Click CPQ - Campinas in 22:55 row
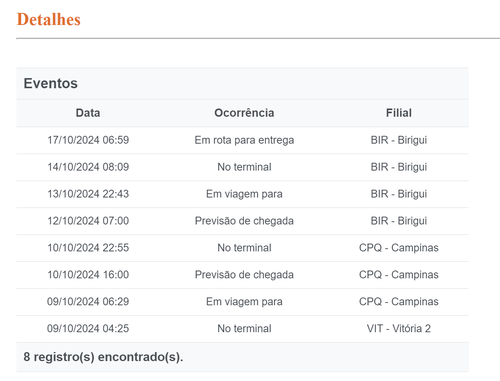Screen dimensions: 500x381 click(399, 248)
